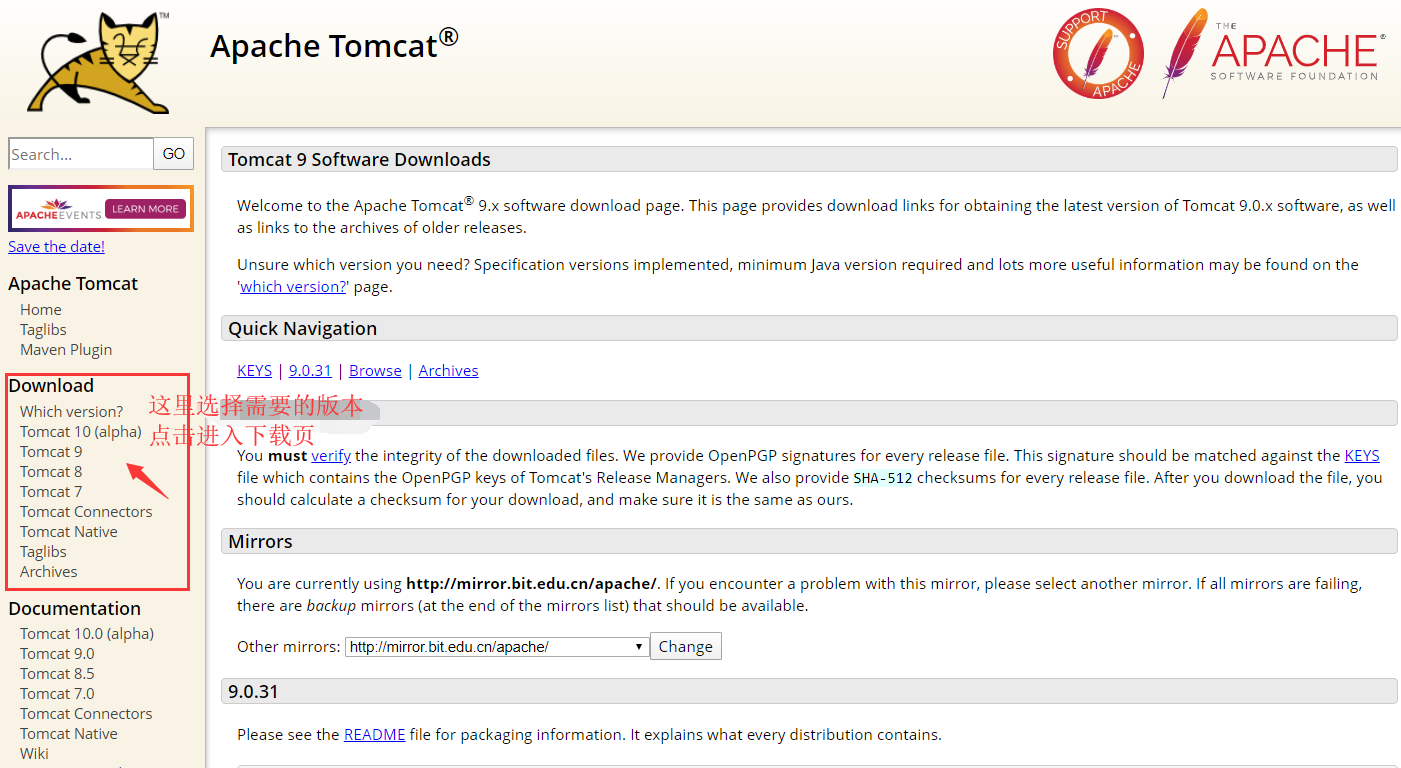Open the Save the date link
This screenshot has width=1401, height=768.
[x=56, y=246]
